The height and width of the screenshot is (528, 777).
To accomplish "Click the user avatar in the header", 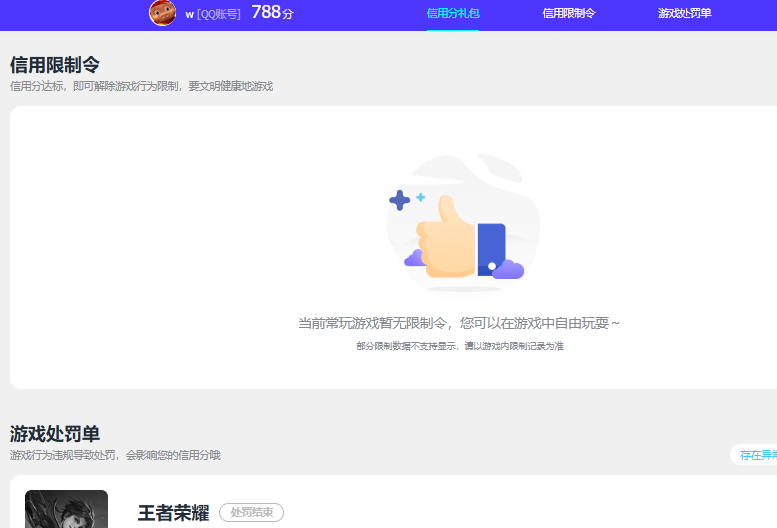I will [163, 12].
